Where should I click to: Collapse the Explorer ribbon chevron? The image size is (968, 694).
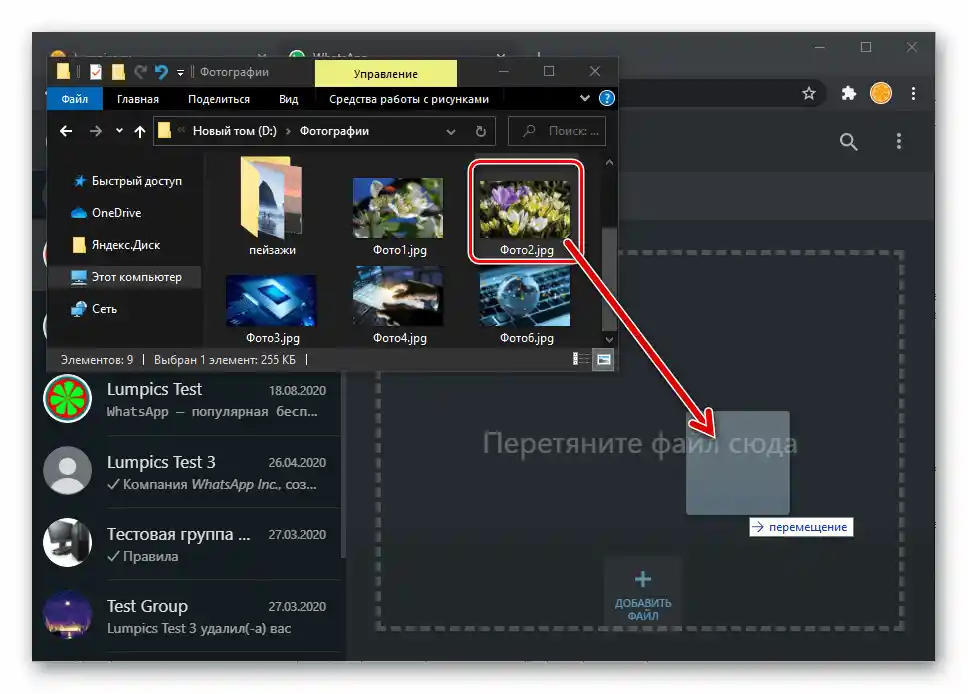(x=585, y=98)
